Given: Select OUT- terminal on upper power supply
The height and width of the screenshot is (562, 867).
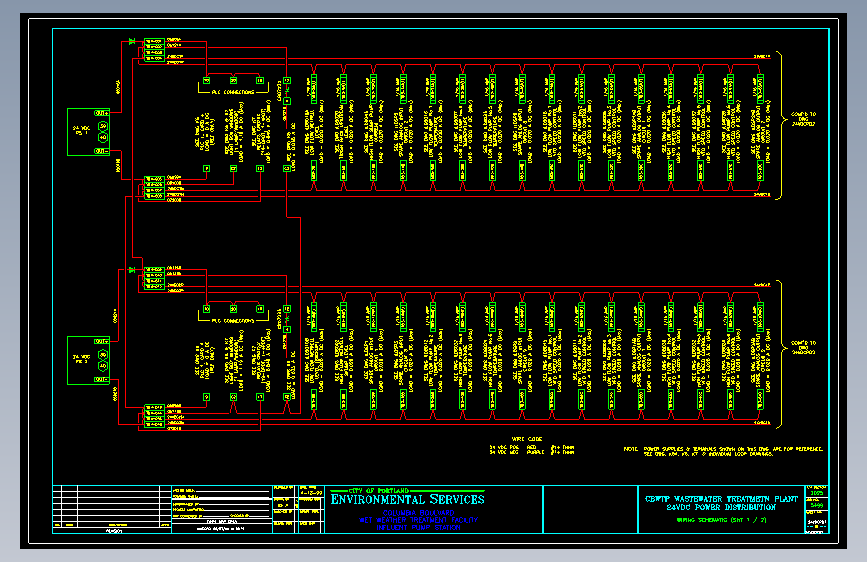Looking at the screenshot, I should (101, 151).
